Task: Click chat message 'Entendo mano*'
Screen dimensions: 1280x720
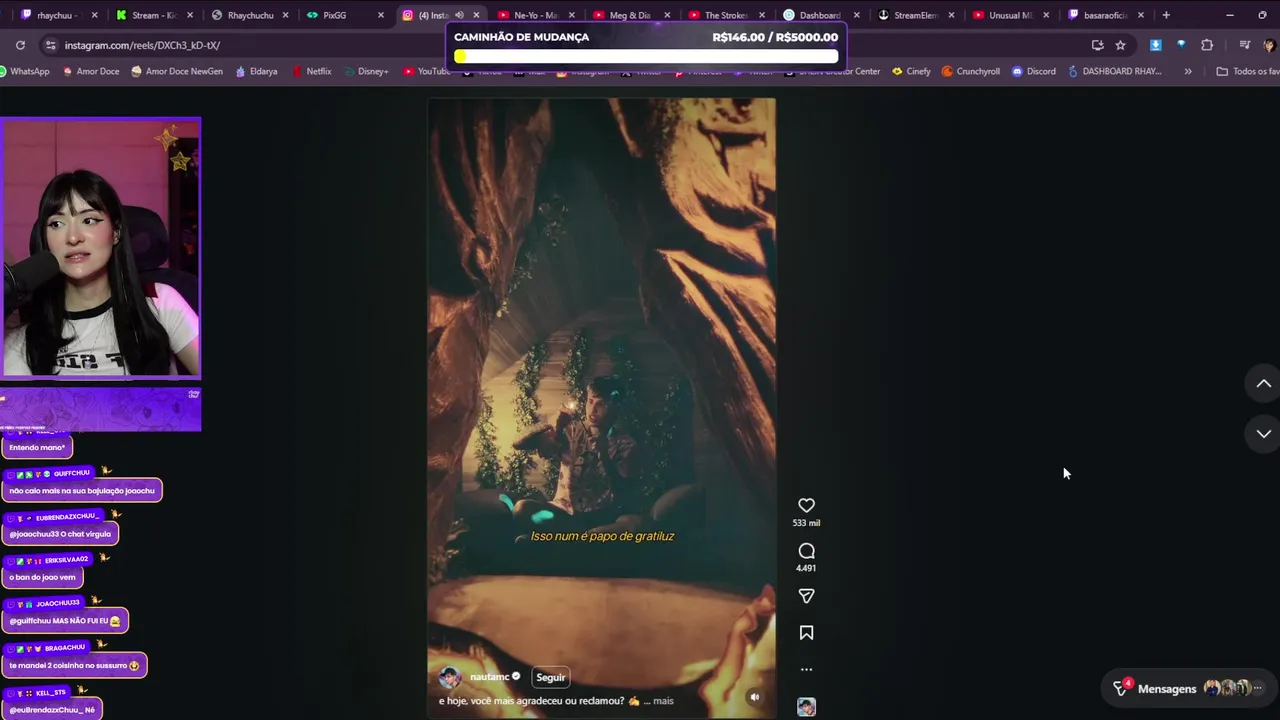Action: 37,447
